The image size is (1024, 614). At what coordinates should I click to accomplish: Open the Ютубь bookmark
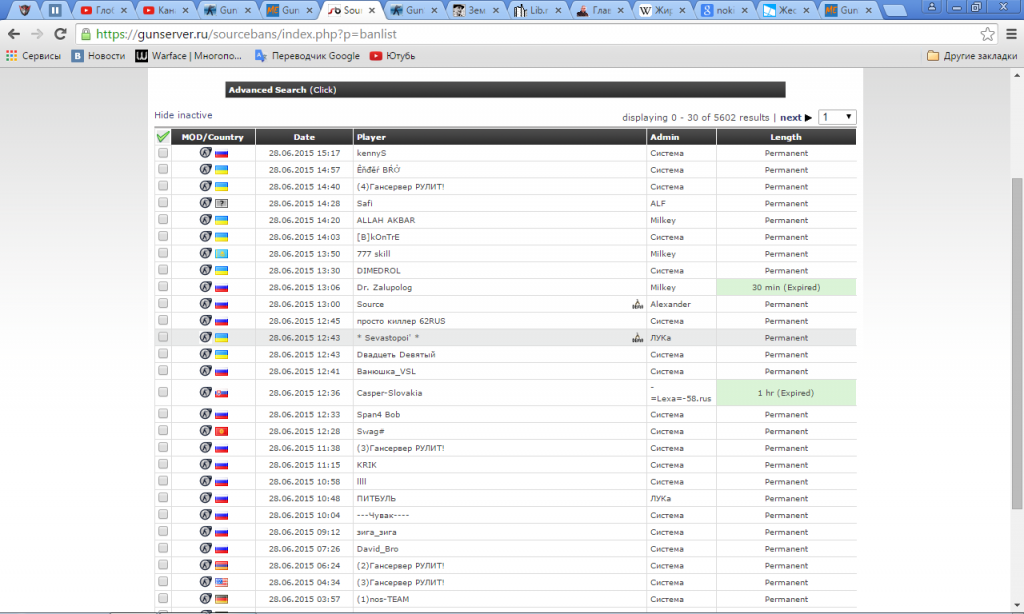click(392, 56)
